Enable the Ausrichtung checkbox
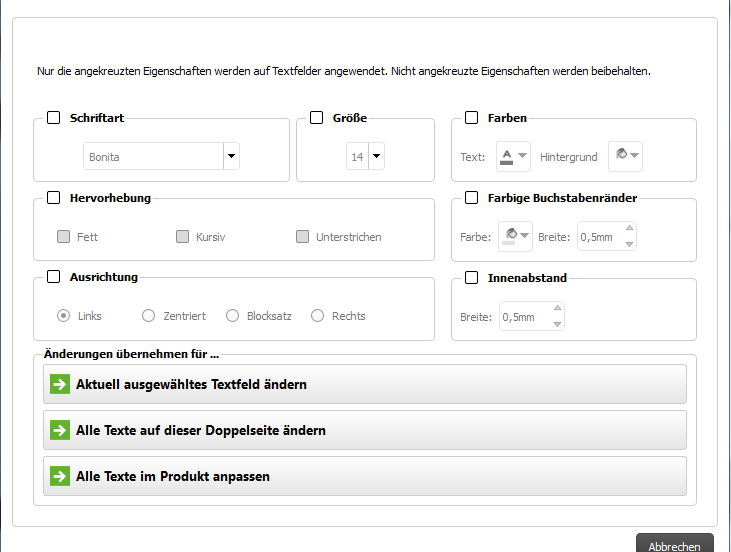This screenshot has width=731, height=552. [54, 277]
